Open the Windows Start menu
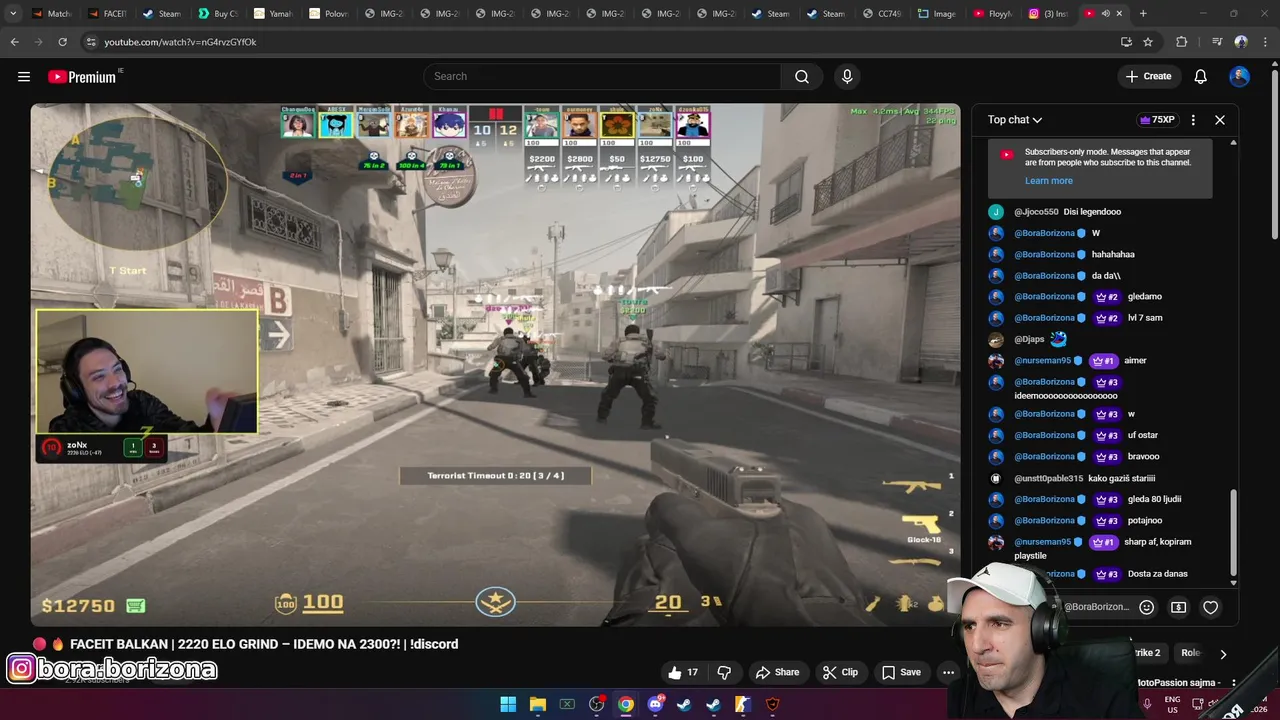The width and height of the screenshot is (1280, 720). pos(508,704)
